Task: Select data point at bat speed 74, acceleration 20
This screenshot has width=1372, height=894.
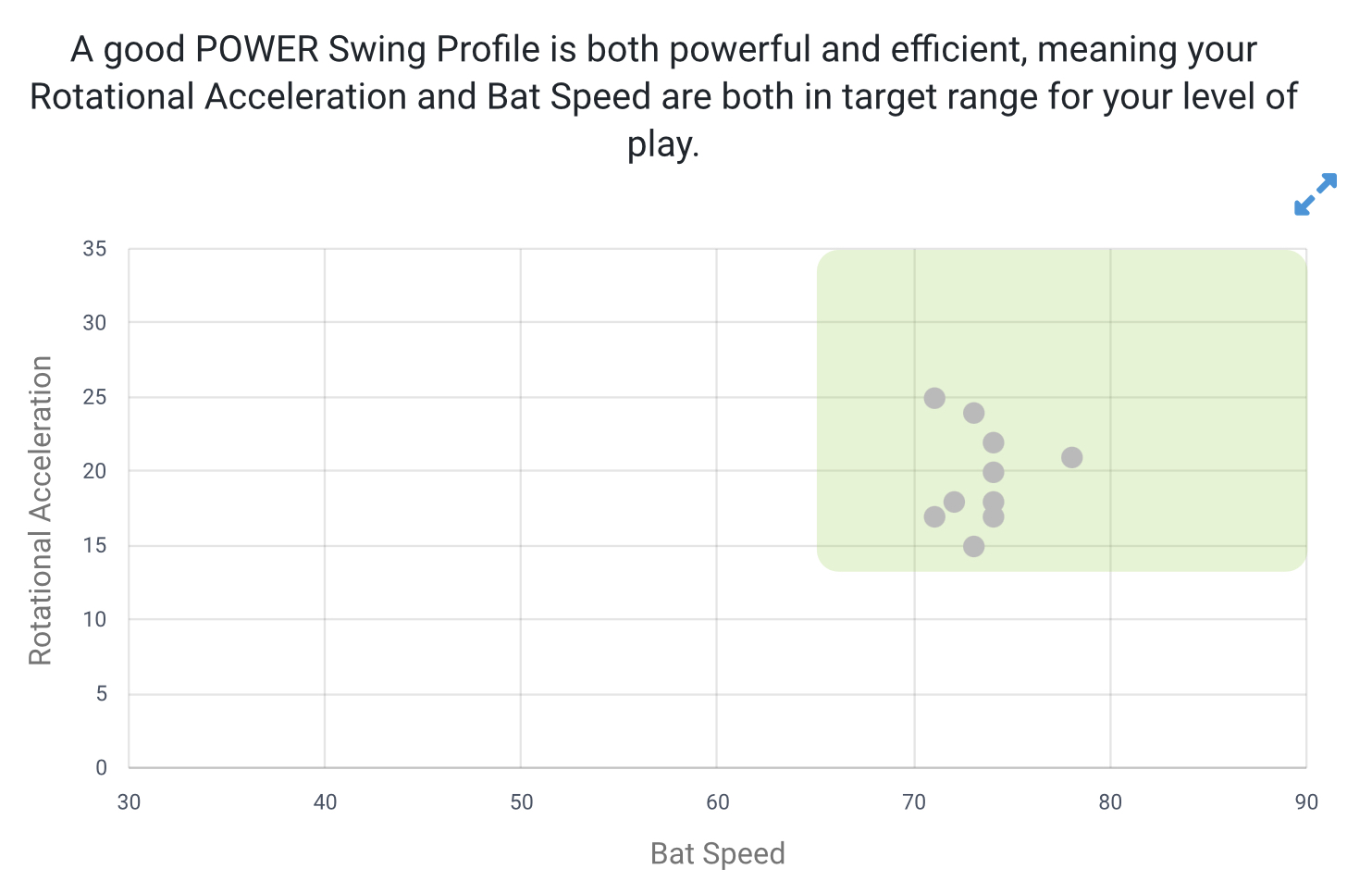Action: (994, 472)
